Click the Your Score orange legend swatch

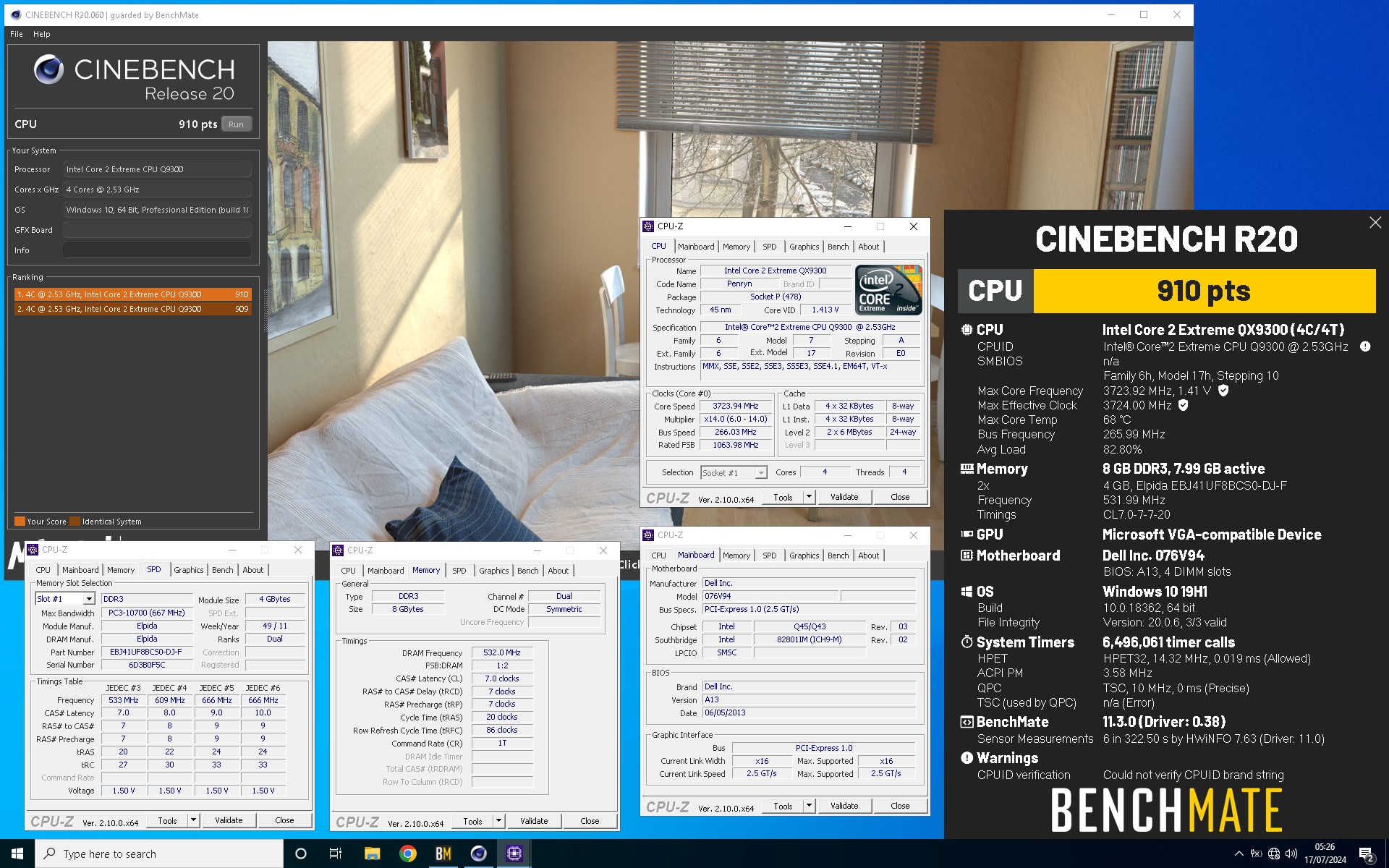coord(20,522)
